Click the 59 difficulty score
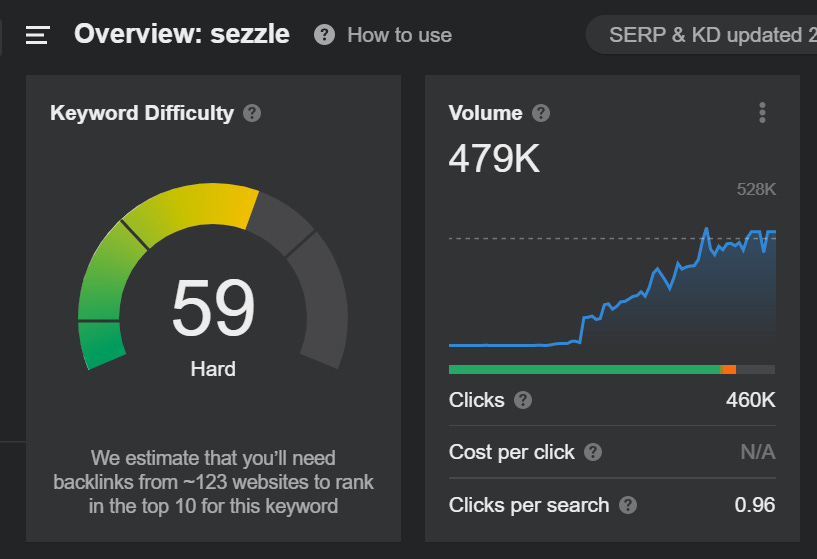Viewport: 817px width, 559px height. [213, 307]
